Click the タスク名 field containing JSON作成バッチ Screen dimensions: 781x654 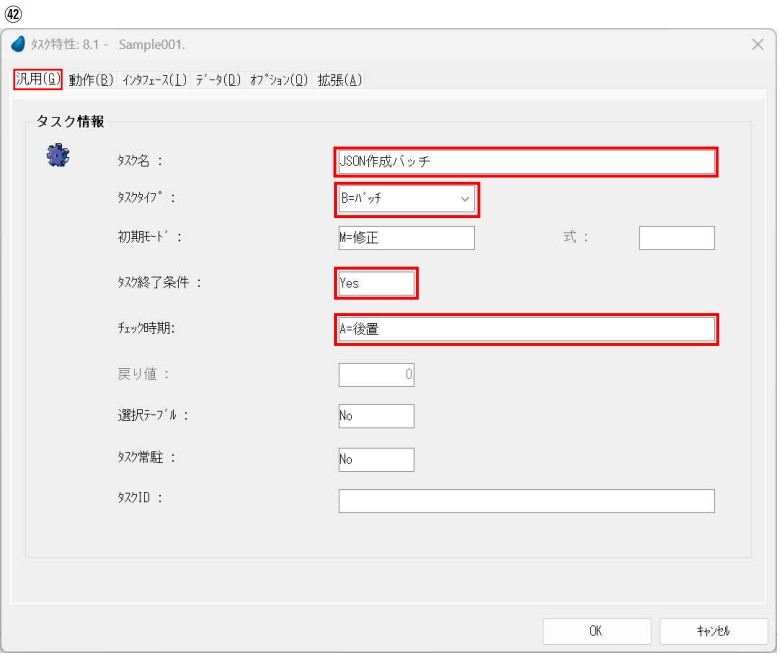pyautogui.click(x=526, y=161)
